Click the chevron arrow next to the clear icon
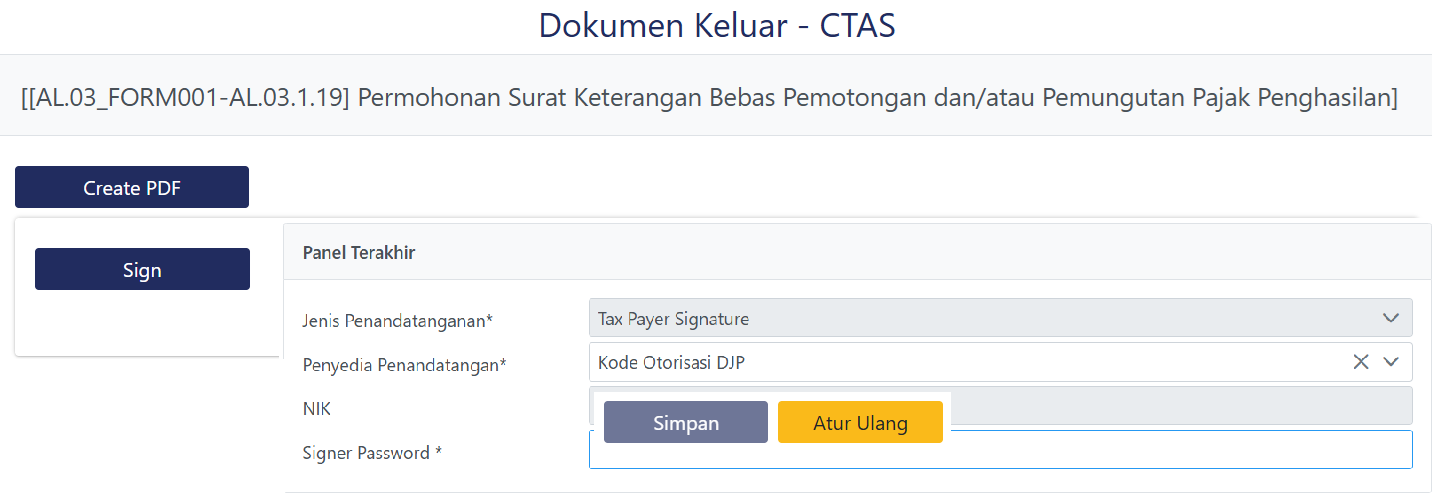Viewport: 1432px width, 498px height. tap(1390, 362)
